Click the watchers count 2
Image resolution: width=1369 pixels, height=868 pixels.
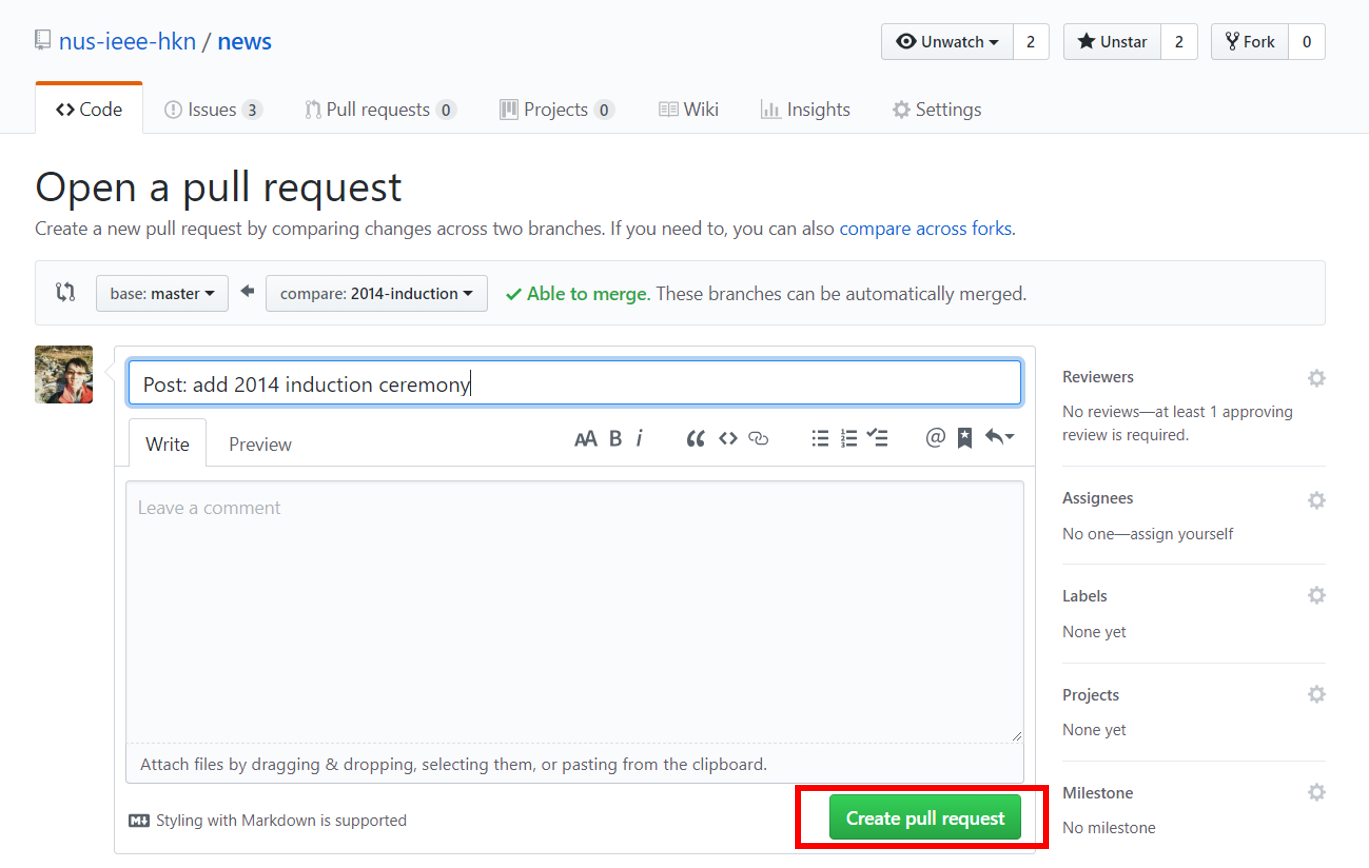click(x=1031, y=42)
